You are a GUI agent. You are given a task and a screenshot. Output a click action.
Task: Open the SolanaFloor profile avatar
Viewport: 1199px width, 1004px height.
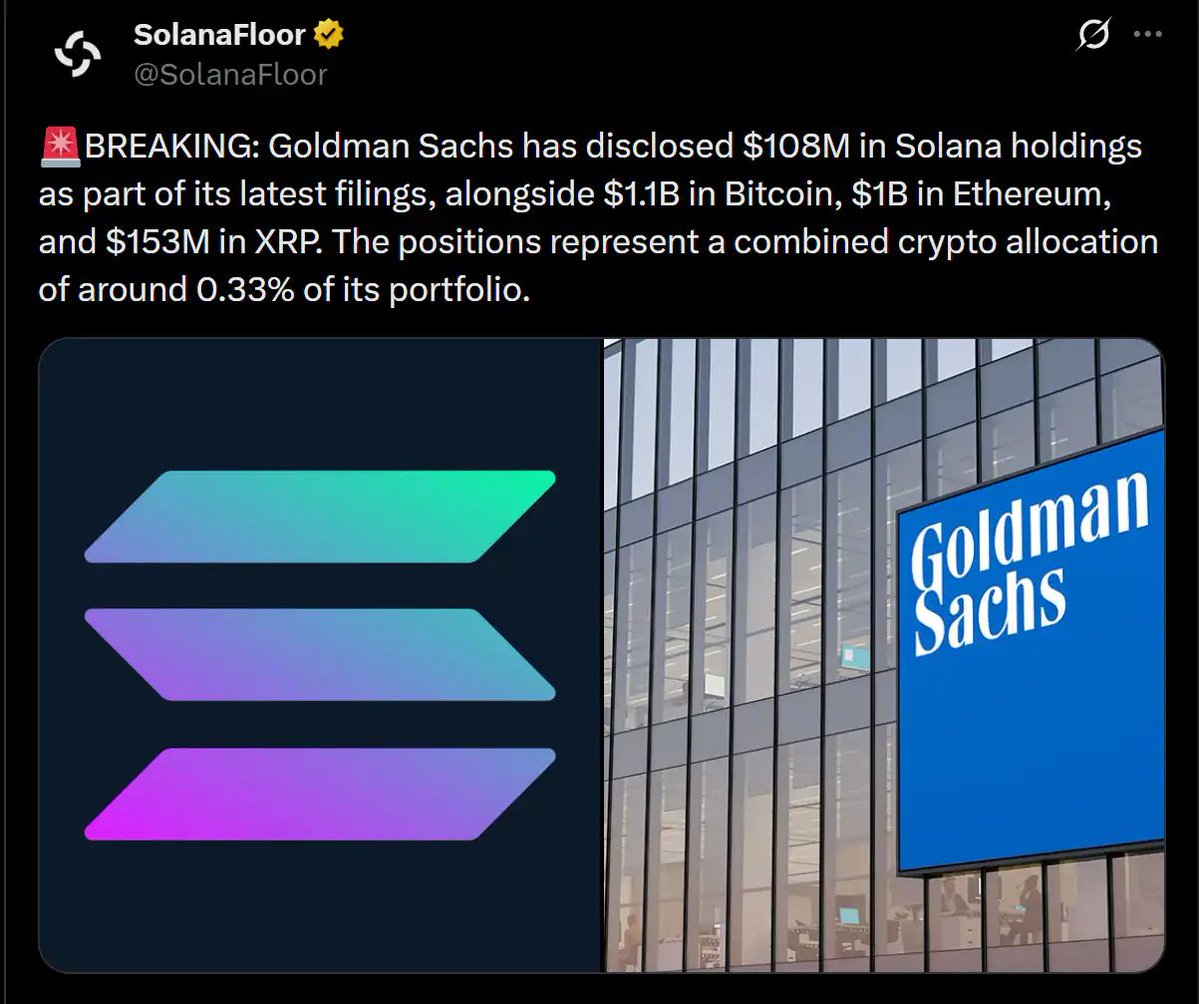point(74,55)
